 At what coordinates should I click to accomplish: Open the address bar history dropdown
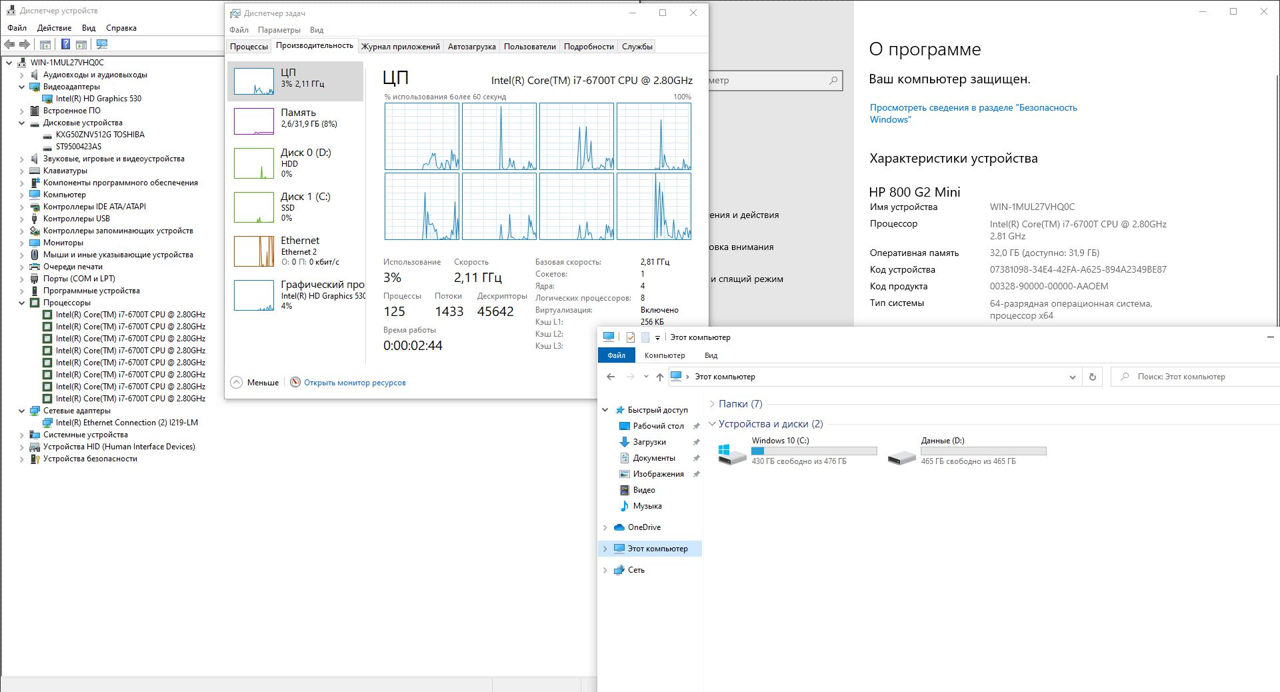[1071, 377]
